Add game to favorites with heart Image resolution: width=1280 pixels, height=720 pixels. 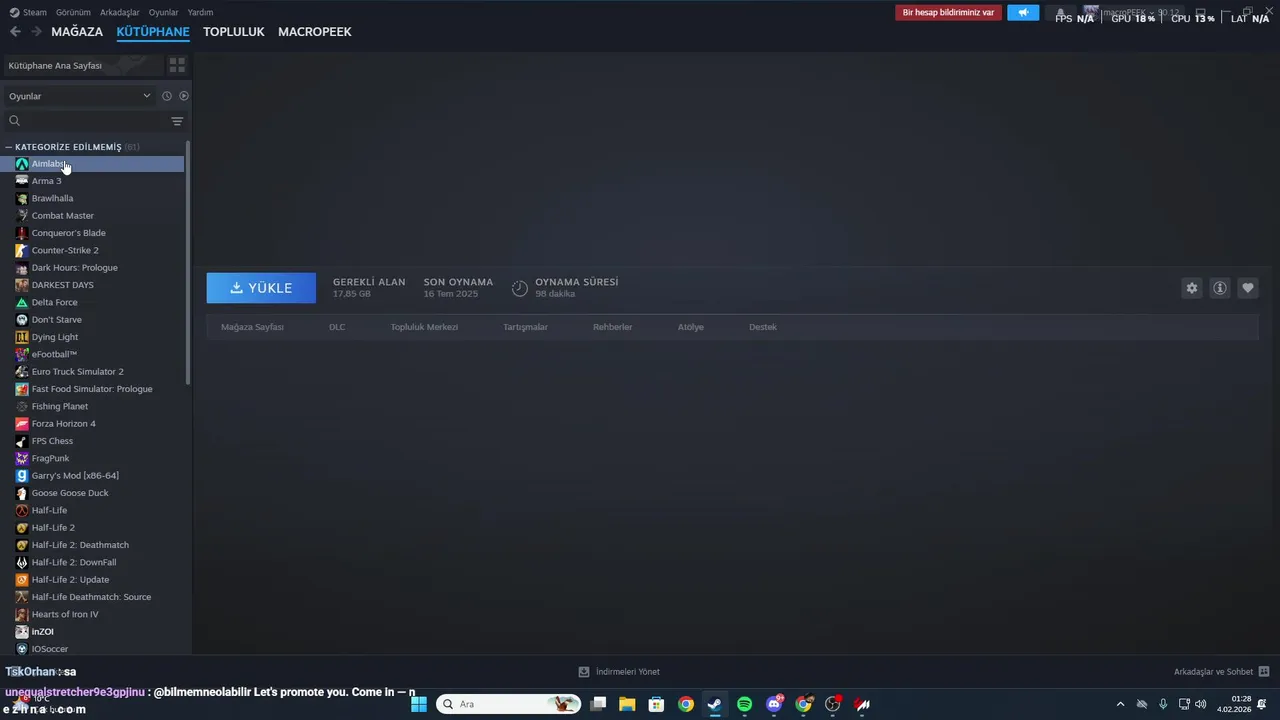pyautogui.click(x=1248, y=288)
